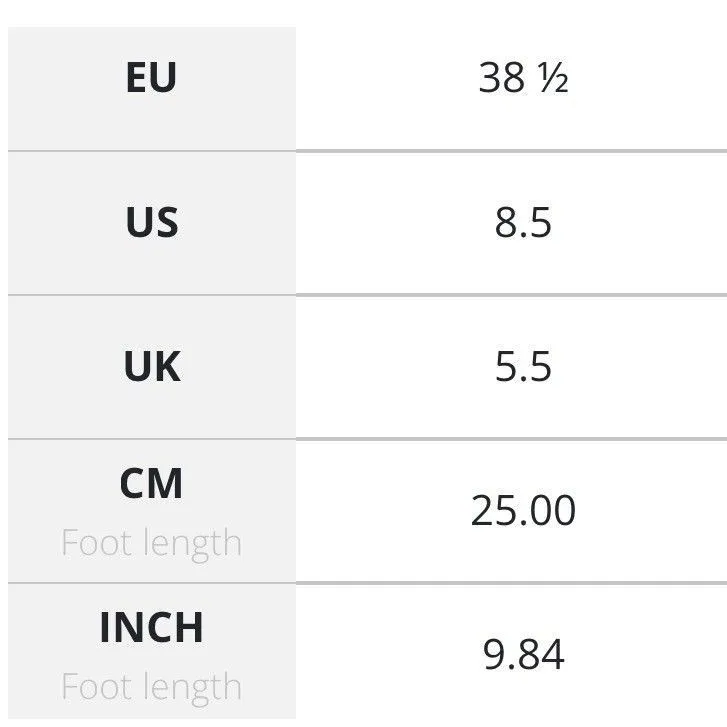Select the US size value 8.5

[x=523, y=223]
